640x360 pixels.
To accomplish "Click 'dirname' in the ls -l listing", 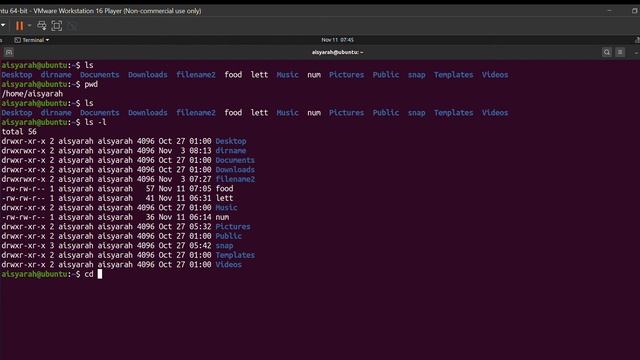I will pyautogui.click(x=231, y=151).
